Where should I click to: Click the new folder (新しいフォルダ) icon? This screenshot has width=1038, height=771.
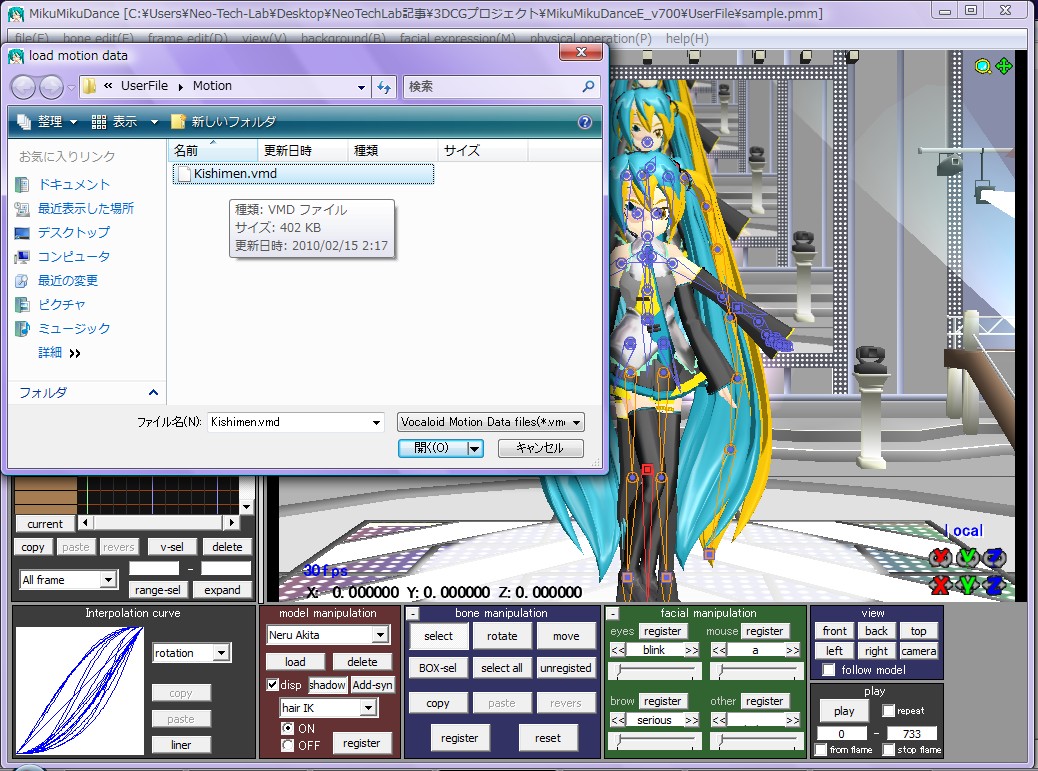(x=177, y=122)
